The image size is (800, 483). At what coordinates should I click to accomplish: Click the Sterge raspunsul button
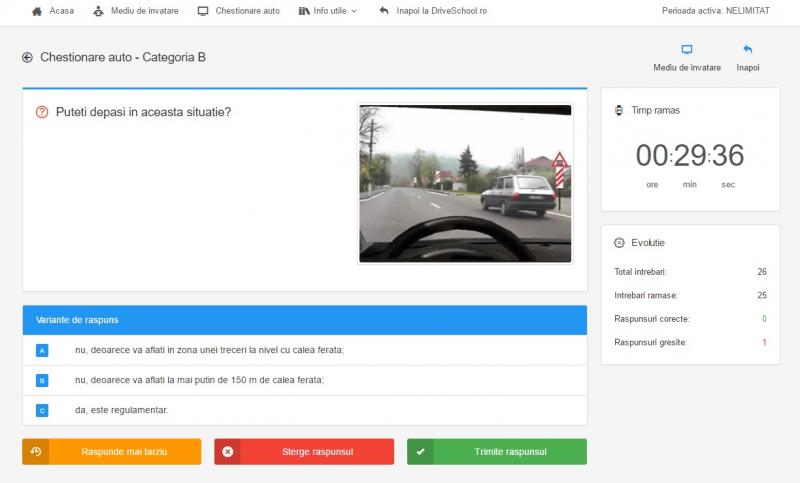pyautogui.click(x=304, y=451)
